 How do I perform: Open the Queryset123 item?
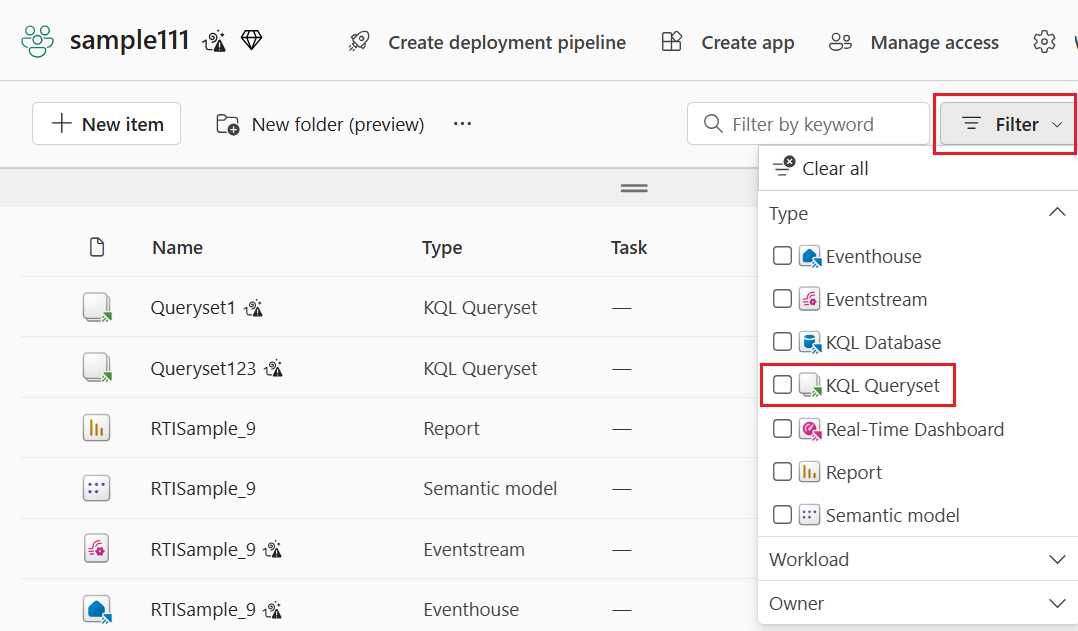point(203,368)
